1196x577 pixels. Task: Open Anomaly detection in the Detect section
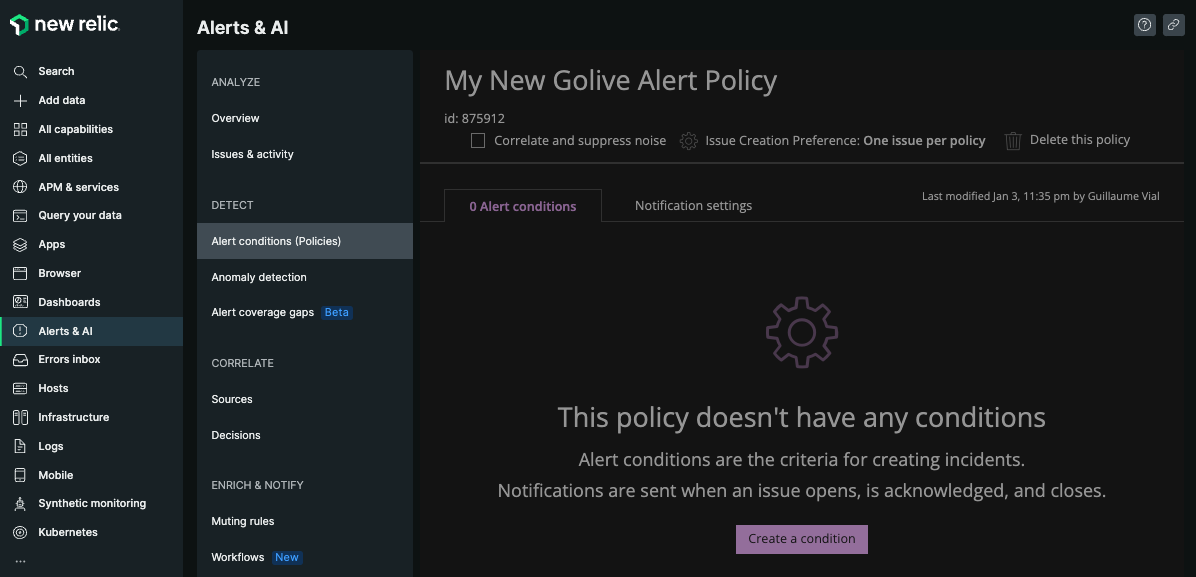[259, 277]
